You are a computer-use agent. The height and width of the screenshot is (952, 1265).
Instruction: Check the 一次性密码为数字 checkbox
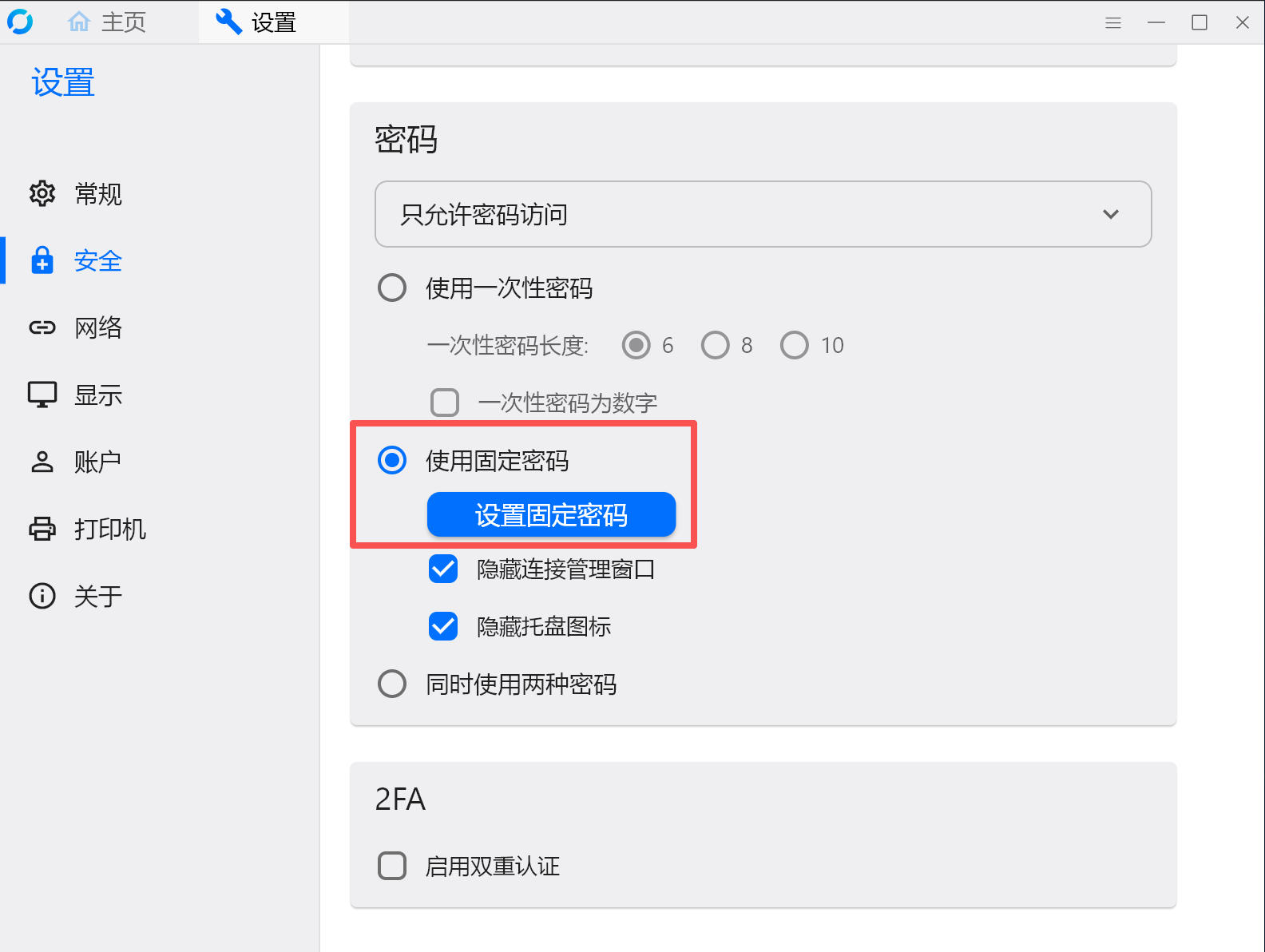pos(445,403)
